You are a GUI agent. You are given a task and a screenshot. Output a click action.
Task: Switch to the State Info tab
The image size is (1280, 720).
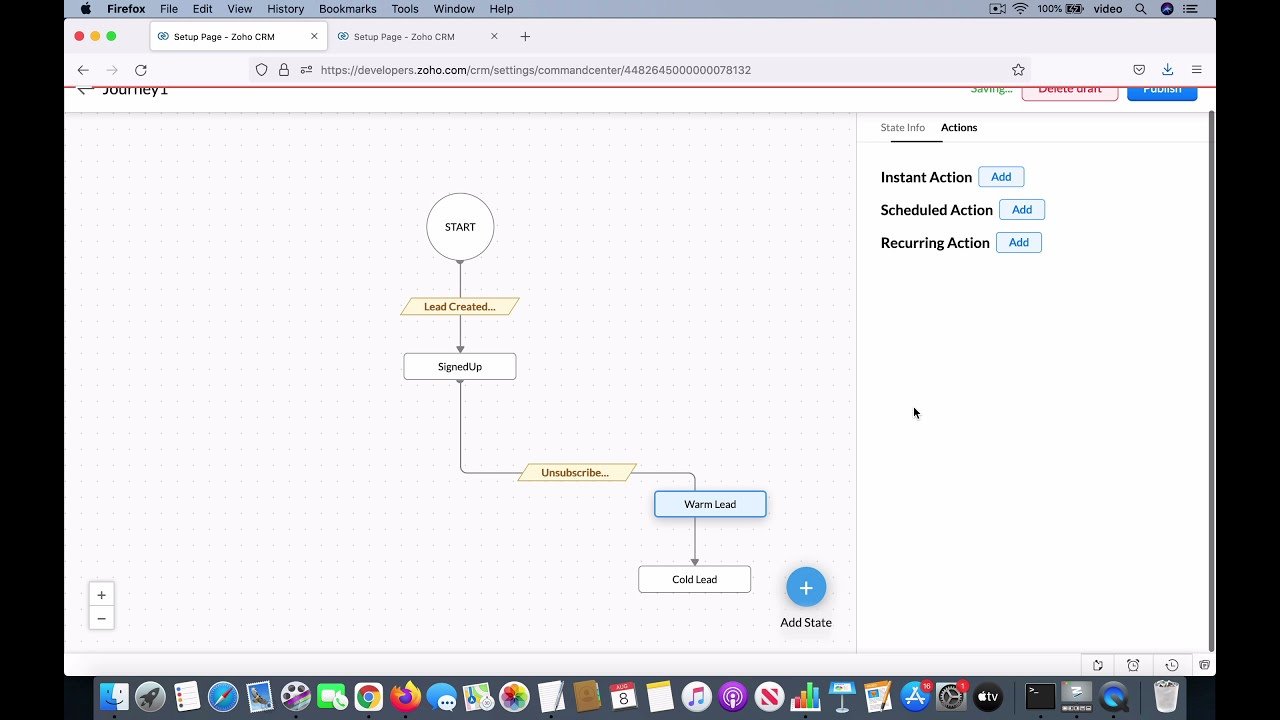coord(902,128)
